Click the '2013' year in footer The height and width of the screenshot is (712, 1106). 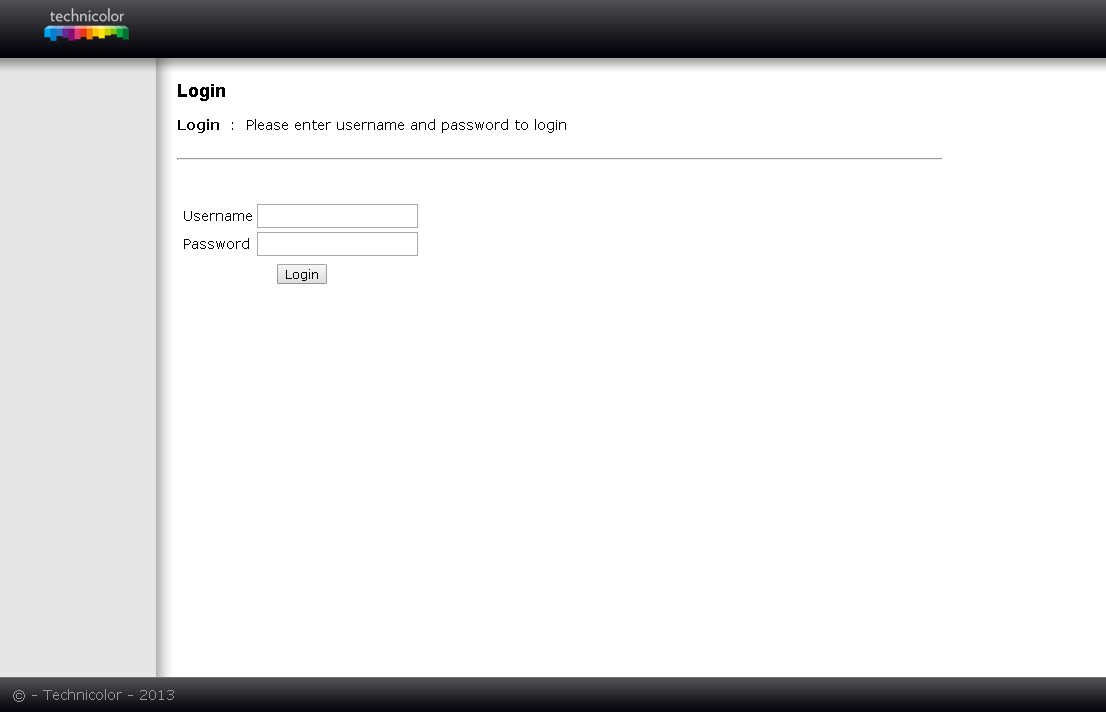(156, 695)
